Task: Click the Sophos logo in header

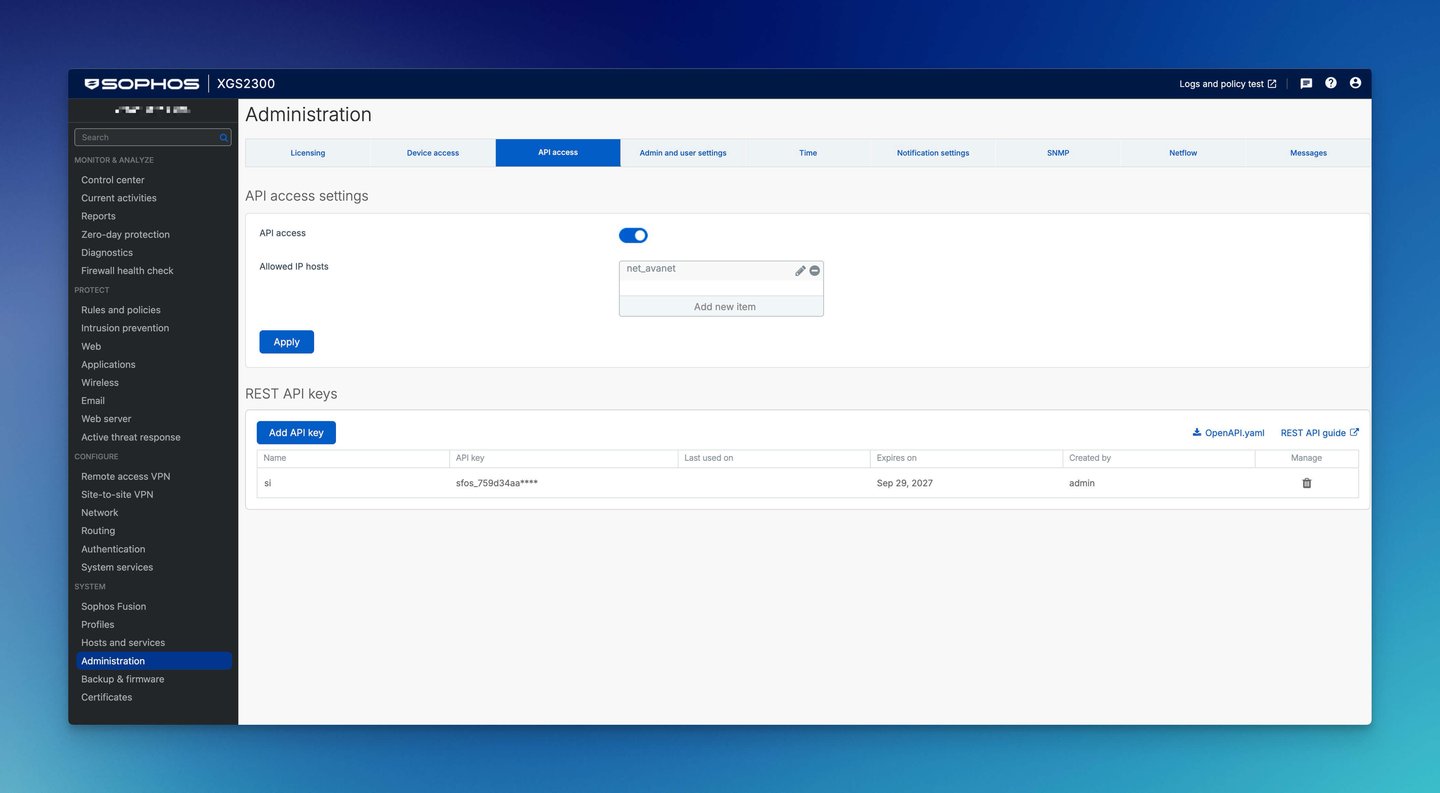Action: point(142,84)
